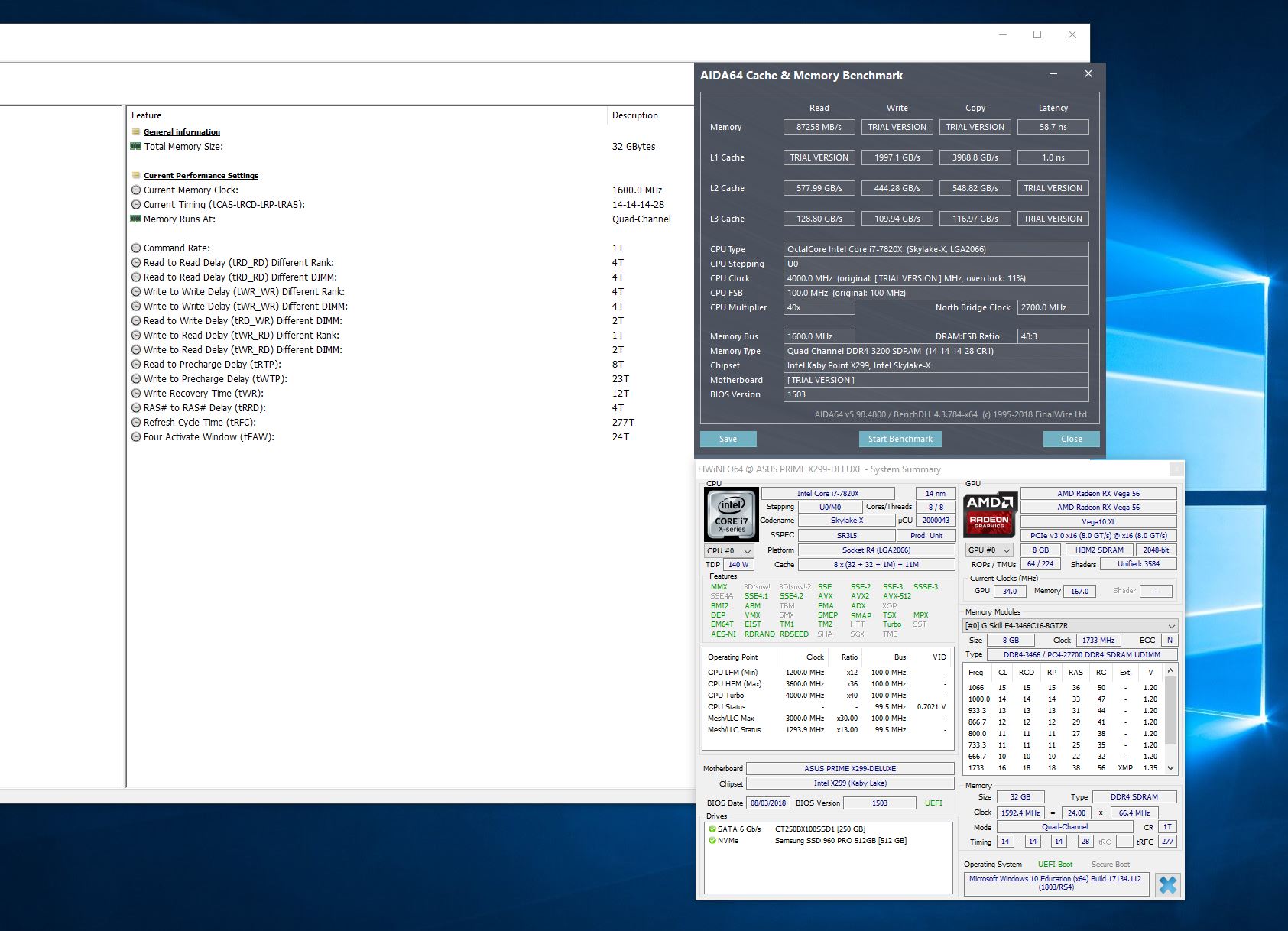
Task: Close the AIDA64 Cache & Memory Benchmark dialog
Action: [1088, 74]
